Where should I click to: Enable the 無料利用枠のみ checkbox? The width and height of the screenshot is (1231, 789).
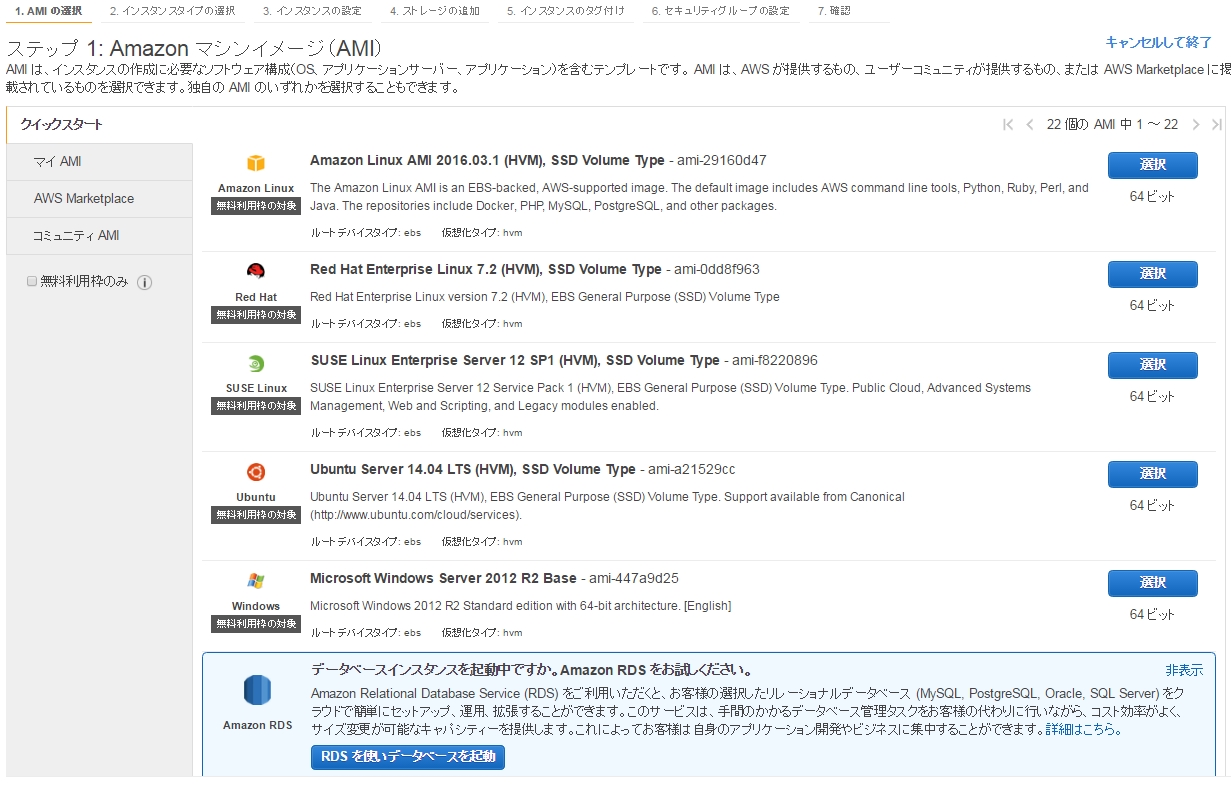pyautogui.click(x=32, y=282)
